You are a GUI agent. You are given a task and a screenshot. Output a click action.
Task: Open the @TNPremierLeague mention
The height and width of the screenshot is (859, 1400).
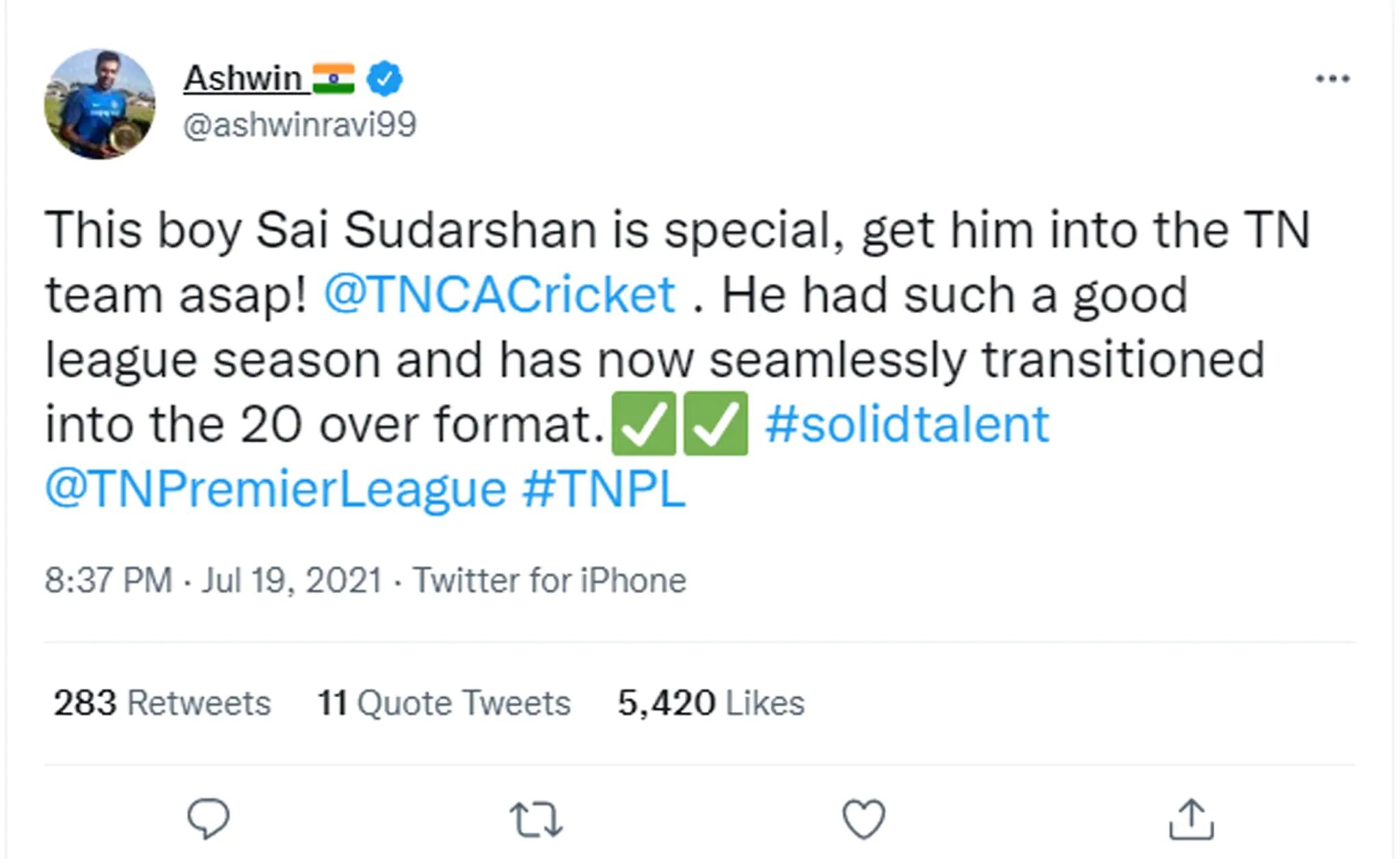point(275,489)
